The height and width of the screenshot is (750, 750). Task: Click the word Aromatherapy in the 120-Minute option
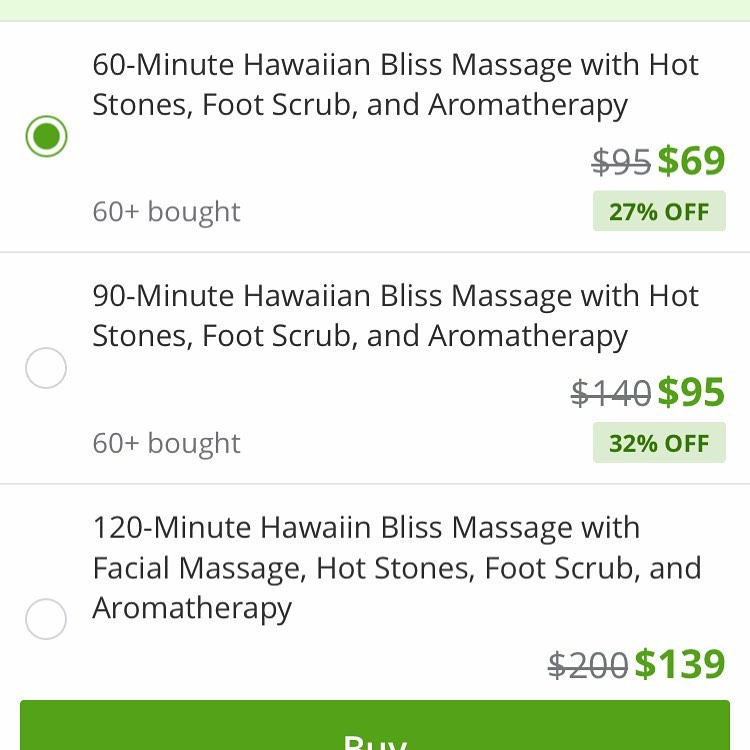pos(192,608)
